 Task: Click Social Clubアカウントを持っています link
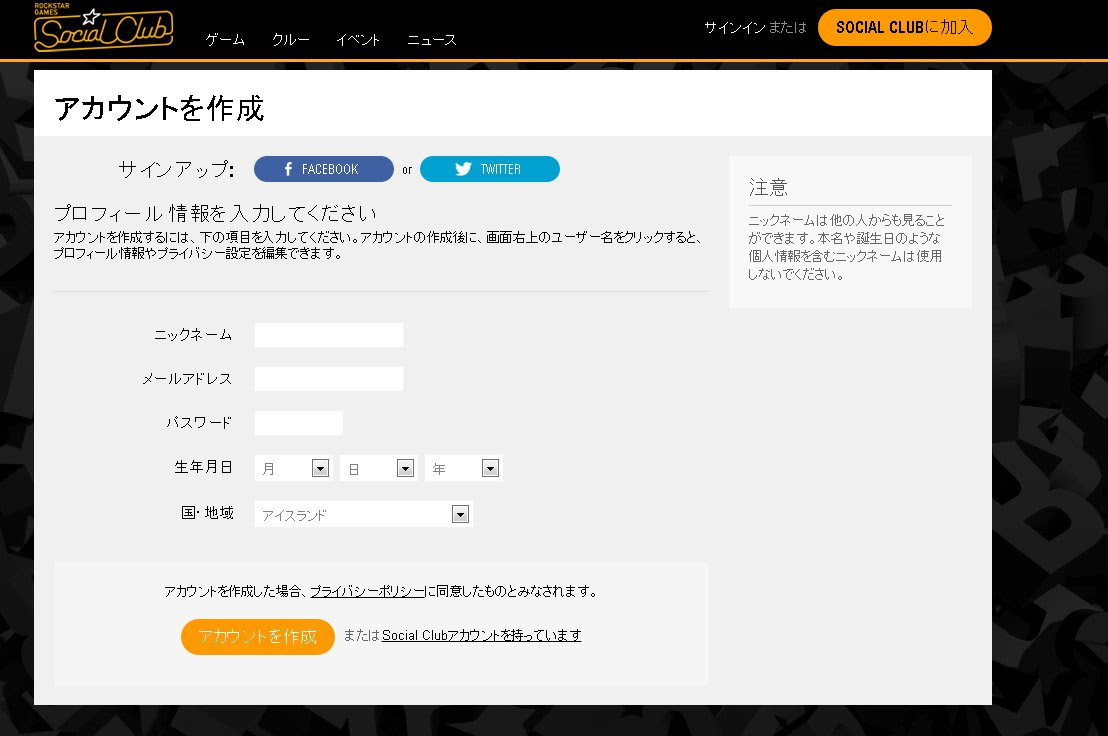(x=481, y=636)
